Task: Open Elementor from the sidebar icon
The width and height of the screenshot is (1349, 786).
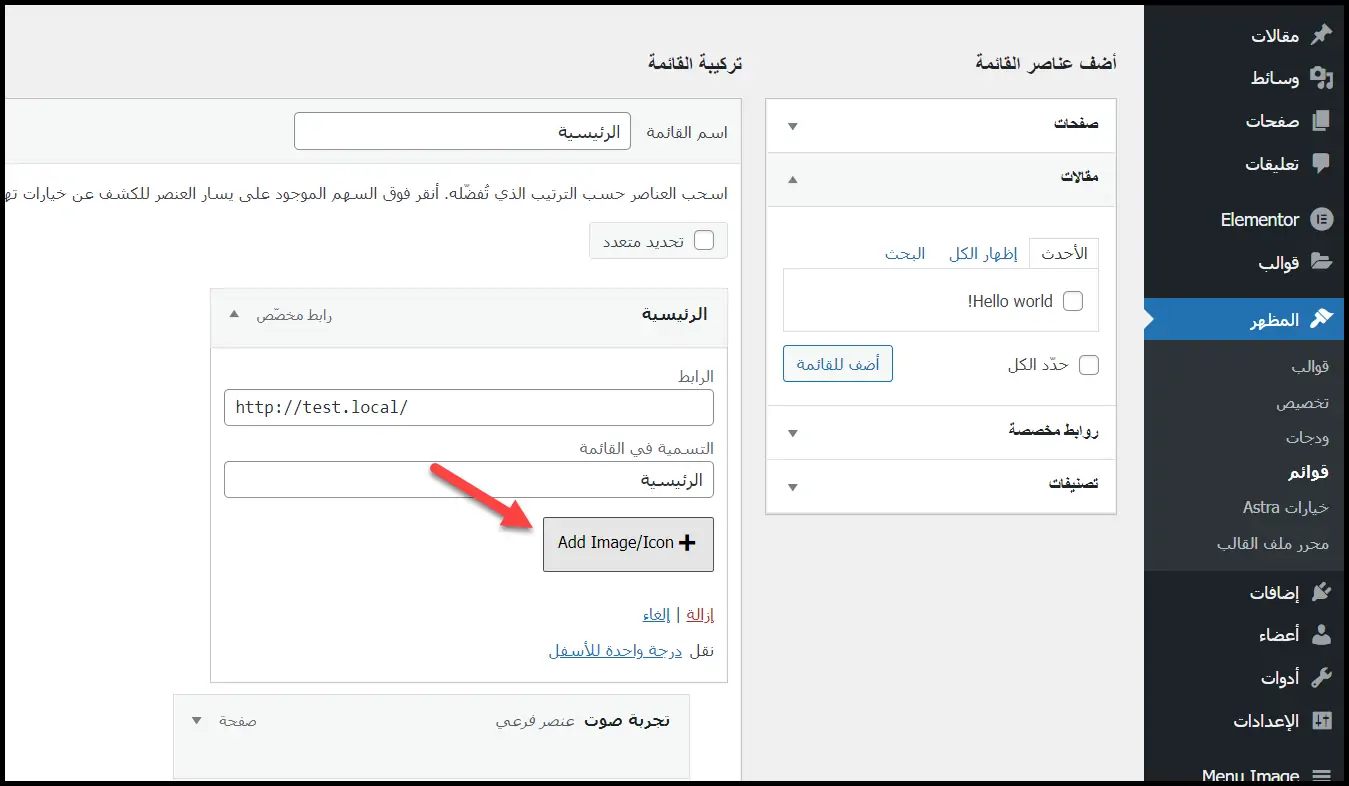Action: point(1322,220)
